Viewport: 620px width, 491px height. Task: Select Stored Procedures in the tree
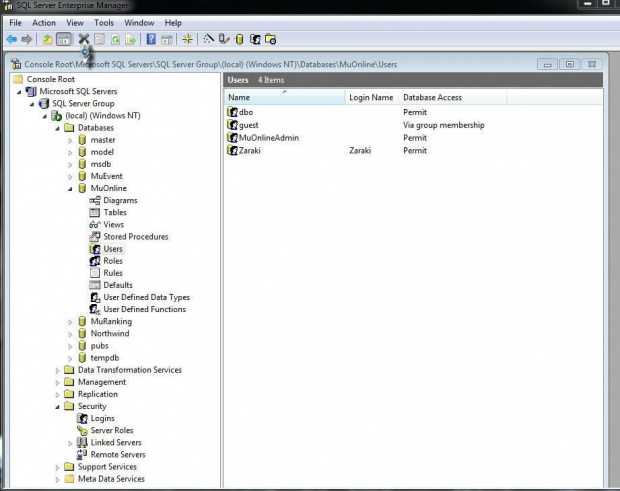point(135,237)
